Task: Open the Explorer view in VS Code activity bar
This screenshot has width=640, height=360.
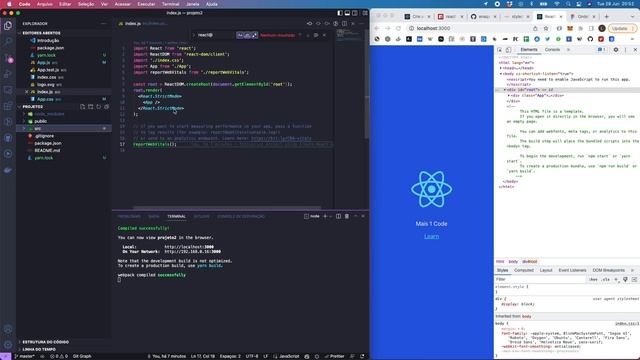Action: (x=8, y=25)
